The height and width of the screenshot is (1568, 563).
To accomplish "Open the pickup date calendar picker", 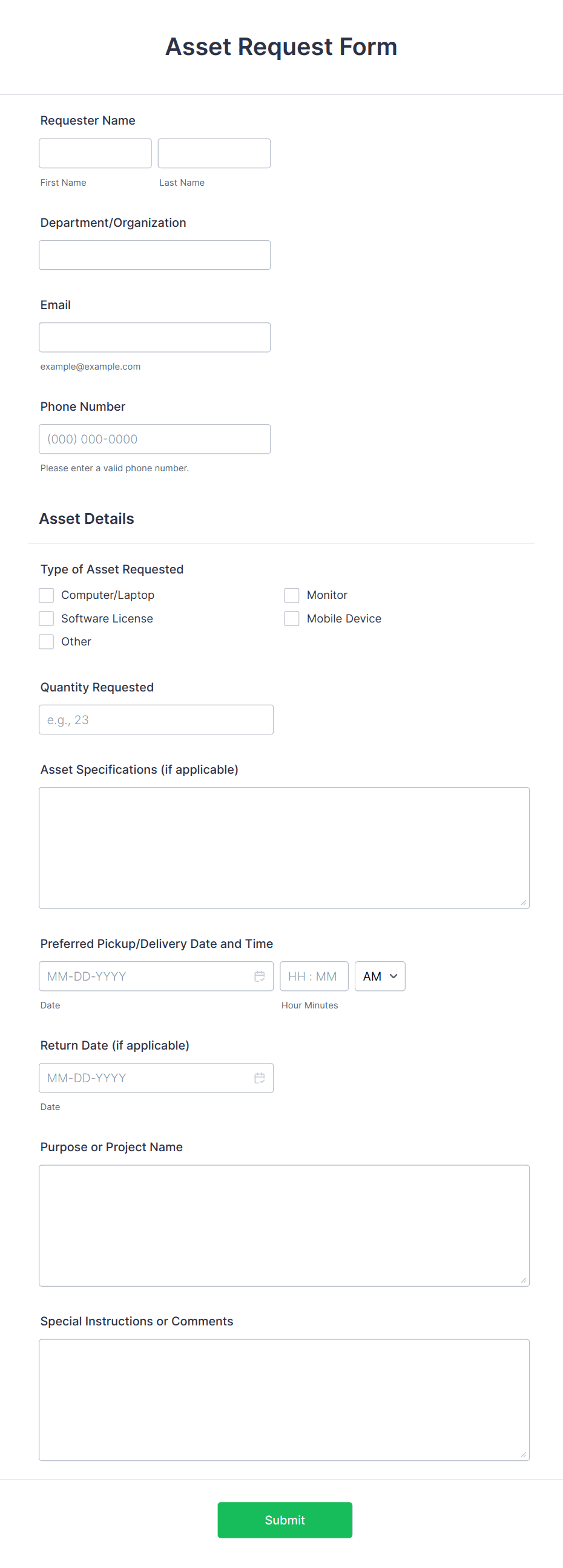I will pyautogui.click(x=260, y=976).
